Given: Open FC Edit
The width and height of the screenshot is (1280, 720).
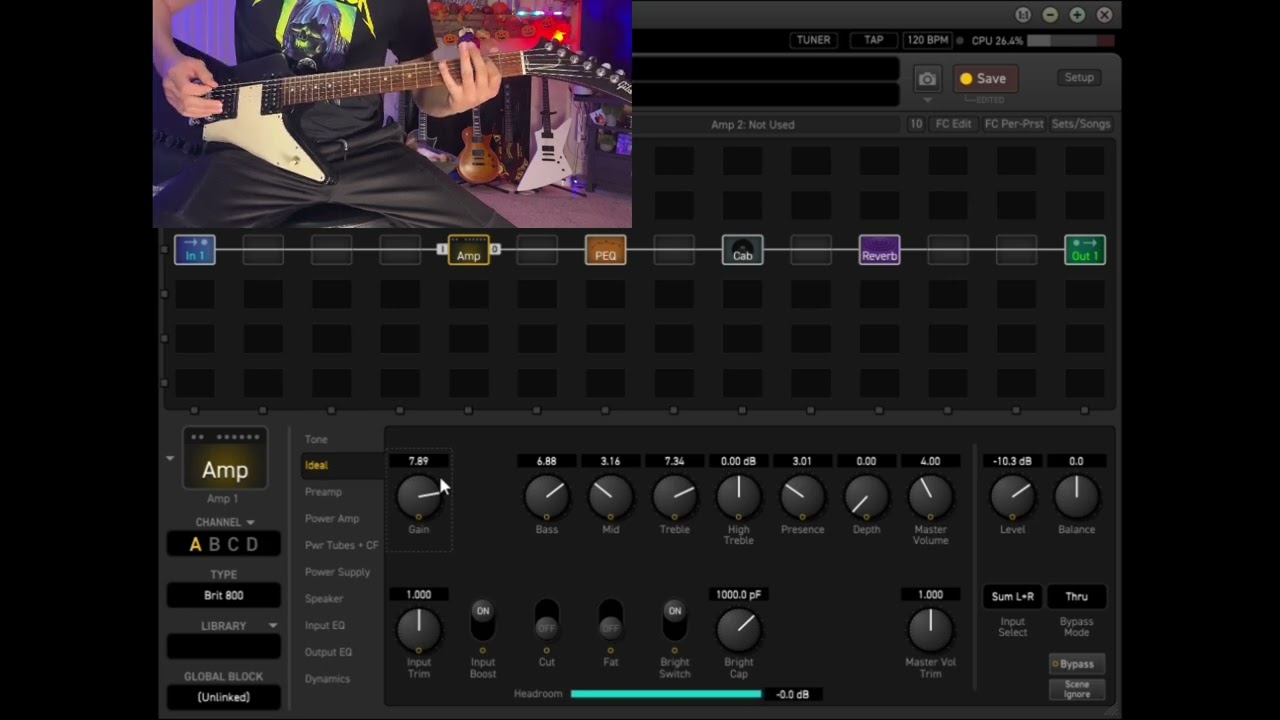Looking at the screenshot, I should [953, 124].
